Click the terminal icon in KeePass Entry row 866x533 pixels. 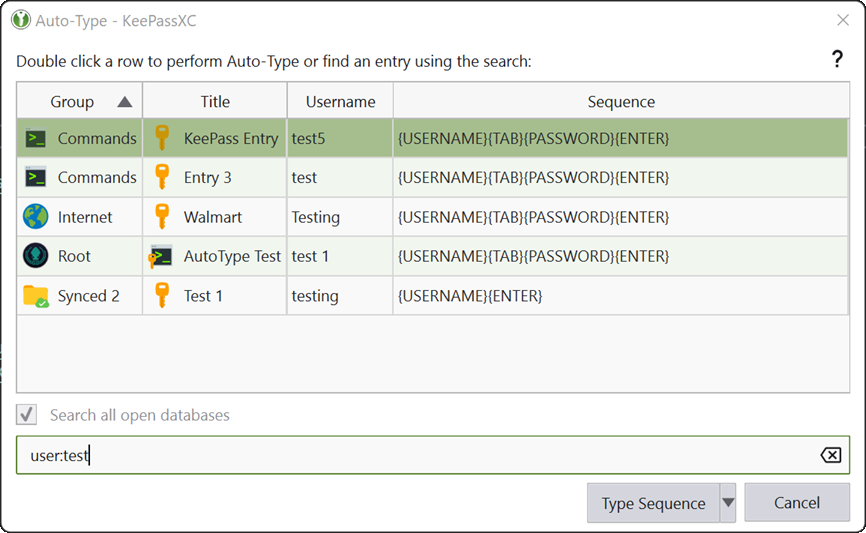36,139
